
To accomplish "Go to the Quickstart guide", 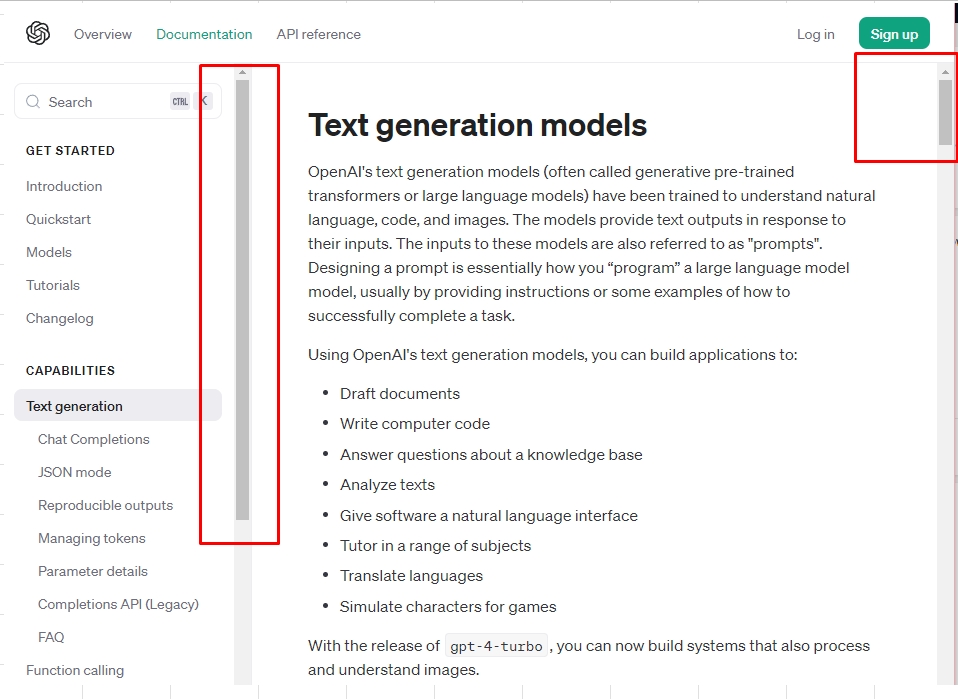I will (x=58, y=219).
